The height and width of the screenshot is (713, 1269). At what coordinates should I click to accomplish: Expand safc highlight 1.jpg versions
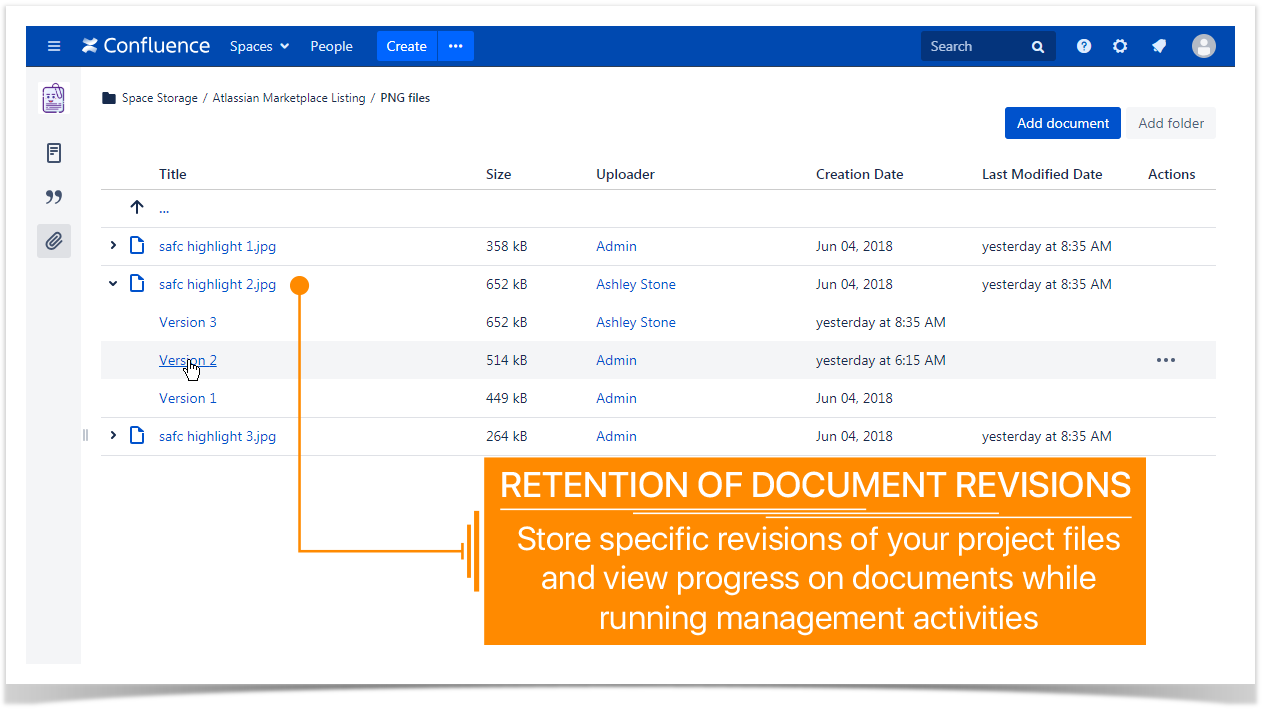pos(113,245)
